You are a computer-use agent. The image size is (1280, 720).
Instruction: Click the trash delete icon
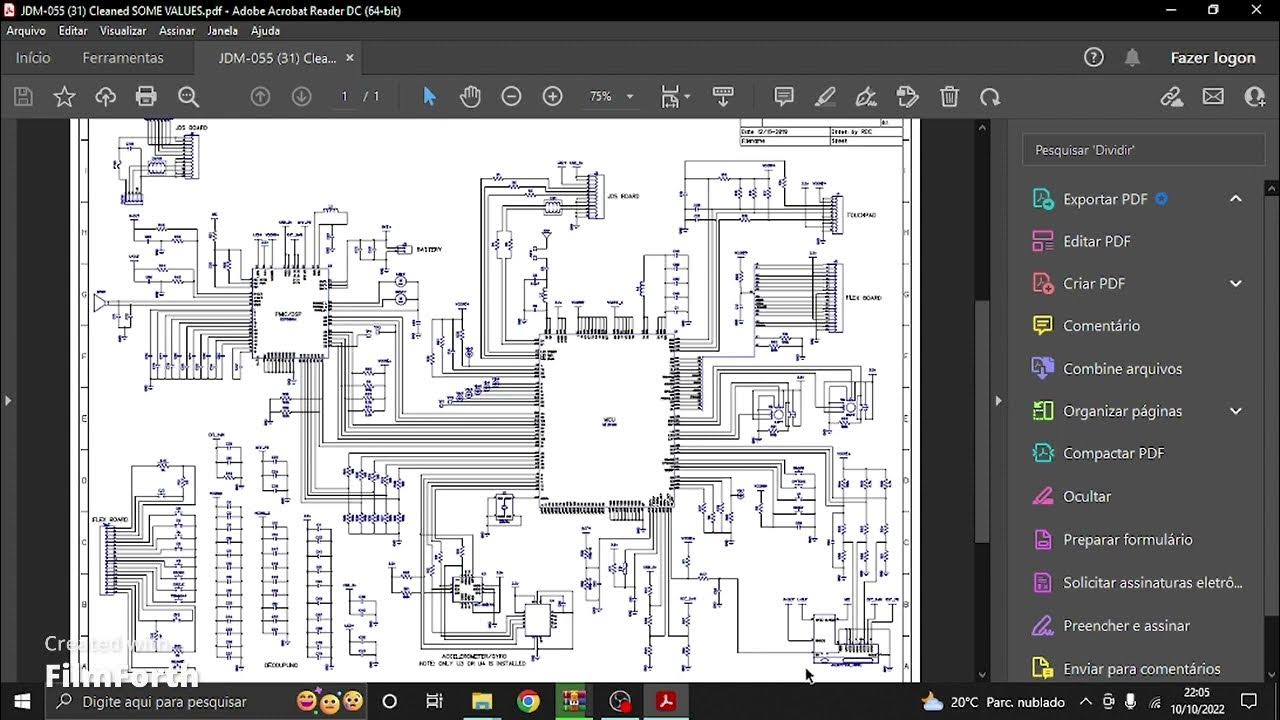point(949,97)
